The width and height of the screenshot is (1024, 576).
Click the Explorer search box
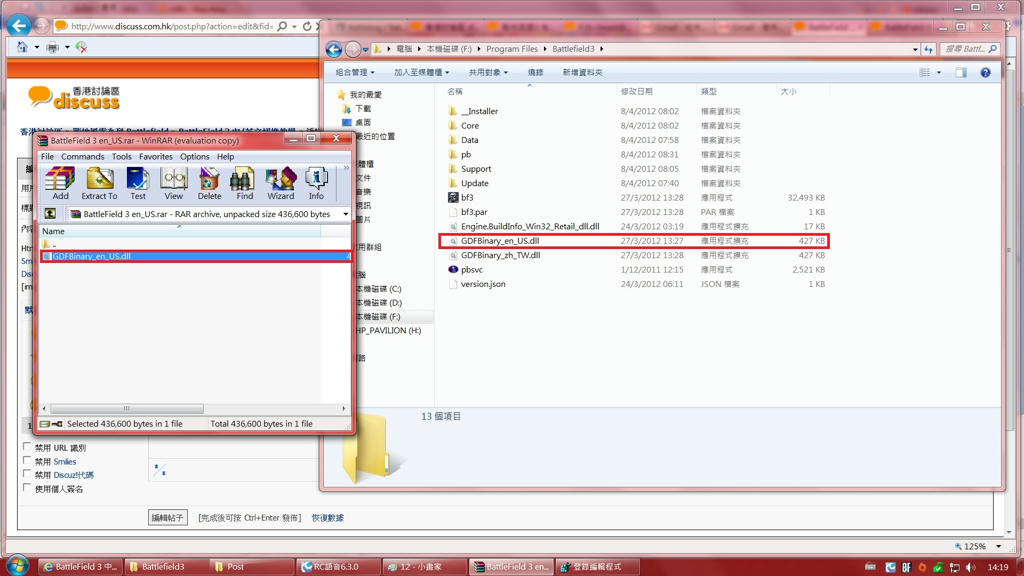click(970, 49)
